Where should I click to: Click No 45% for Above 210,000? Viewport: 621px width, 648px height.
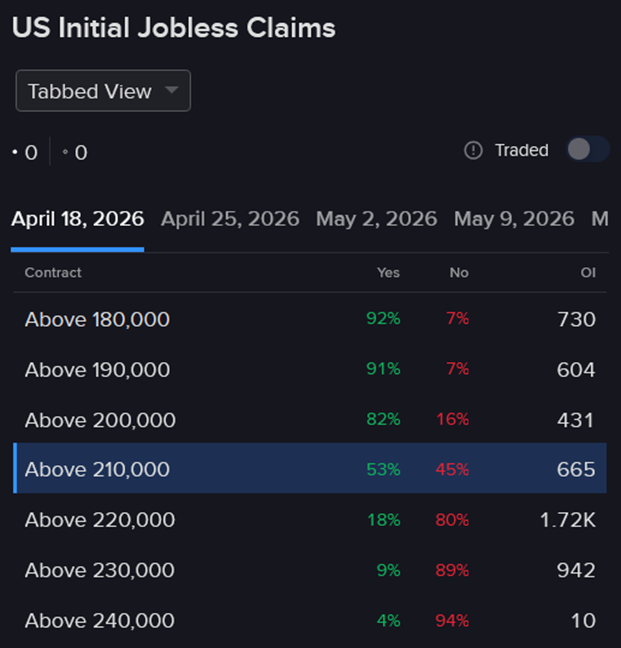pos(452,469)
